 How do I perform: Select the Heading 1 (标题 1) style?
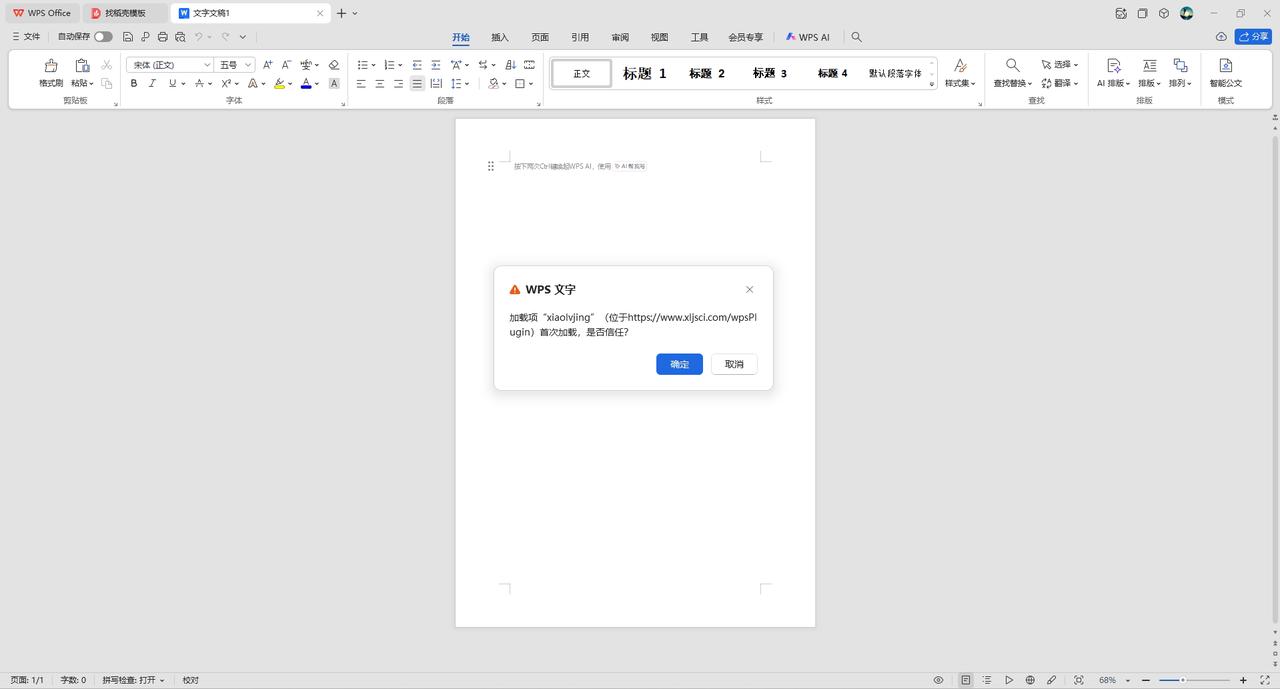click(644, 73)
